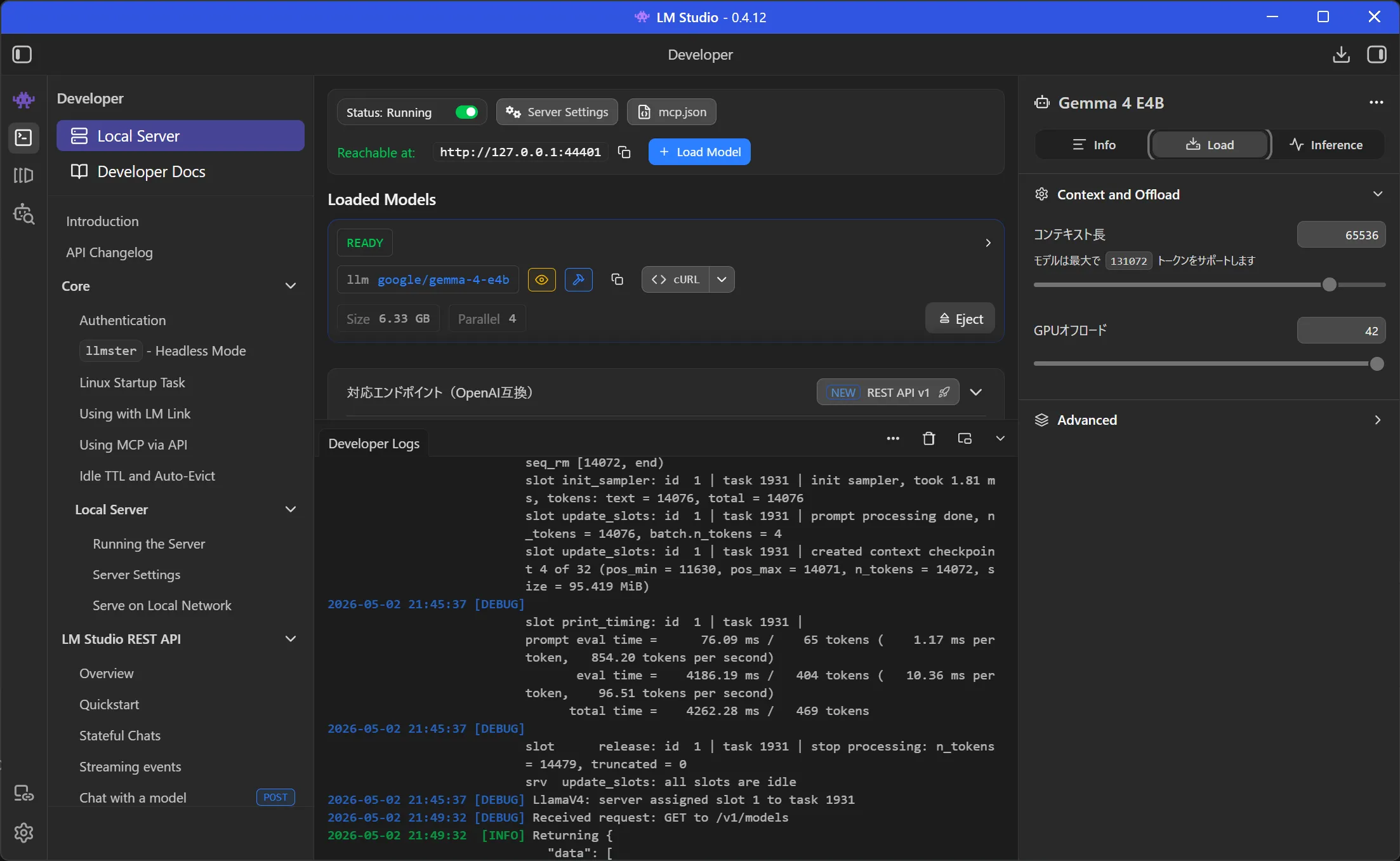This screenshot has height=861, width=1400.
Task: Collapse Context and Offload section
Action: tap(1378, 194)
